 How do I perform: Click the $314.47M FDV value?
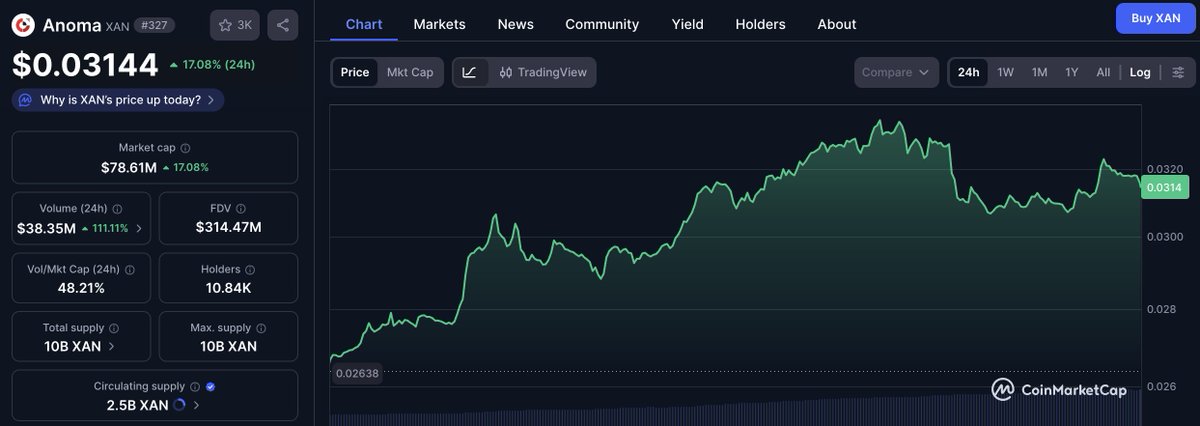pos(228,228)
